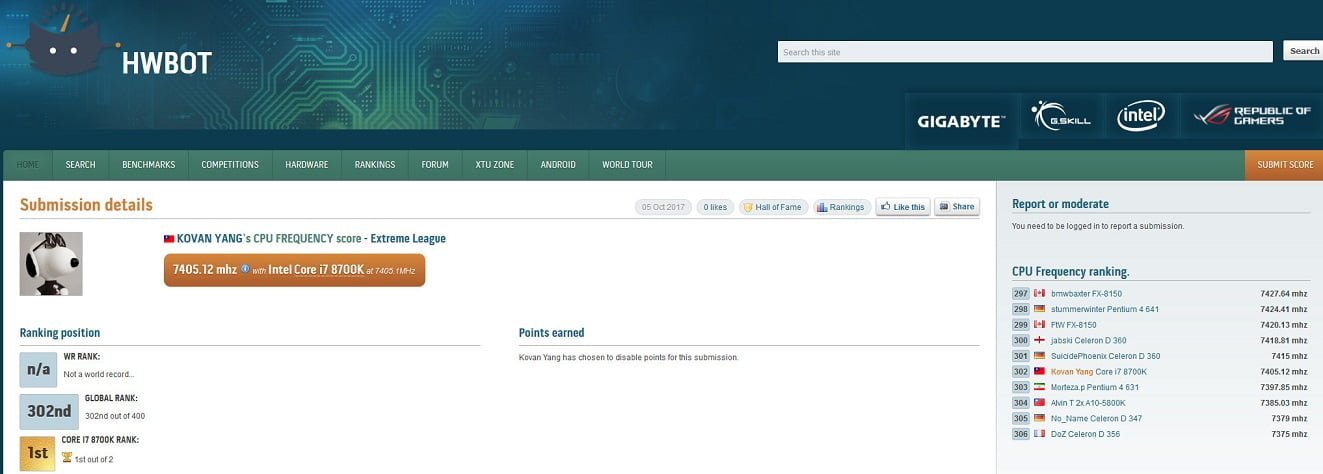1323x474 pixels.
Task: Click the Taiwan flag beside KOVAN YANG
Action: click(169, 239)
